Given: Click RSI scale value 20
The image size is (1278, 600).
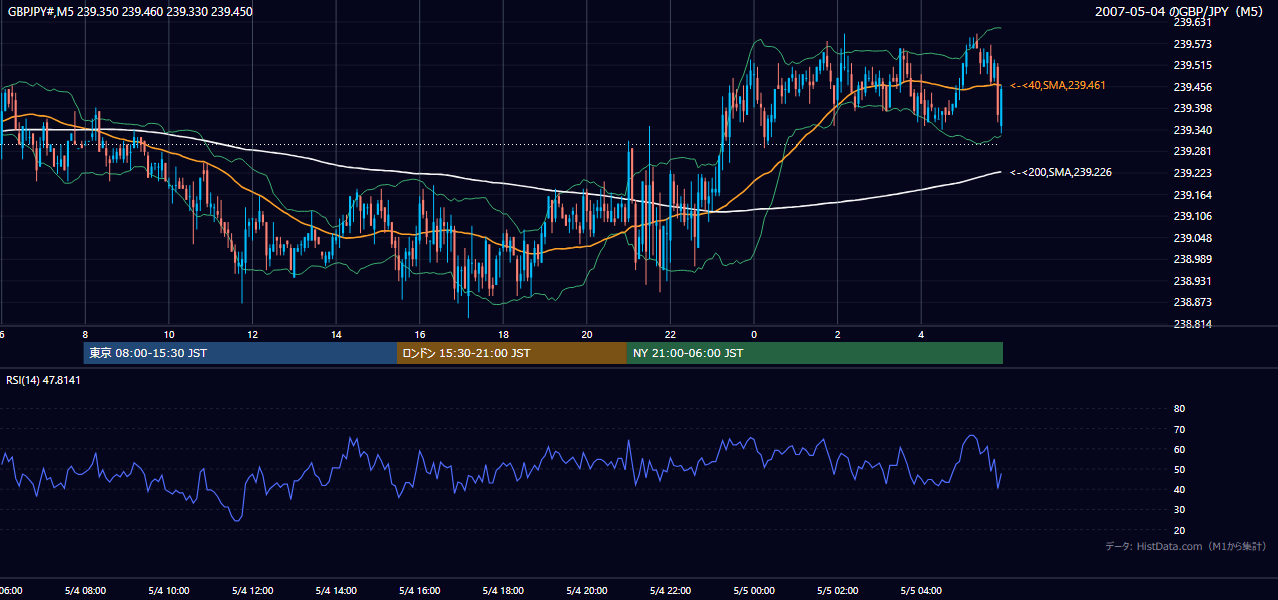Looking at the screenshot, I should pyautogui.click(x=1179, y=530).
